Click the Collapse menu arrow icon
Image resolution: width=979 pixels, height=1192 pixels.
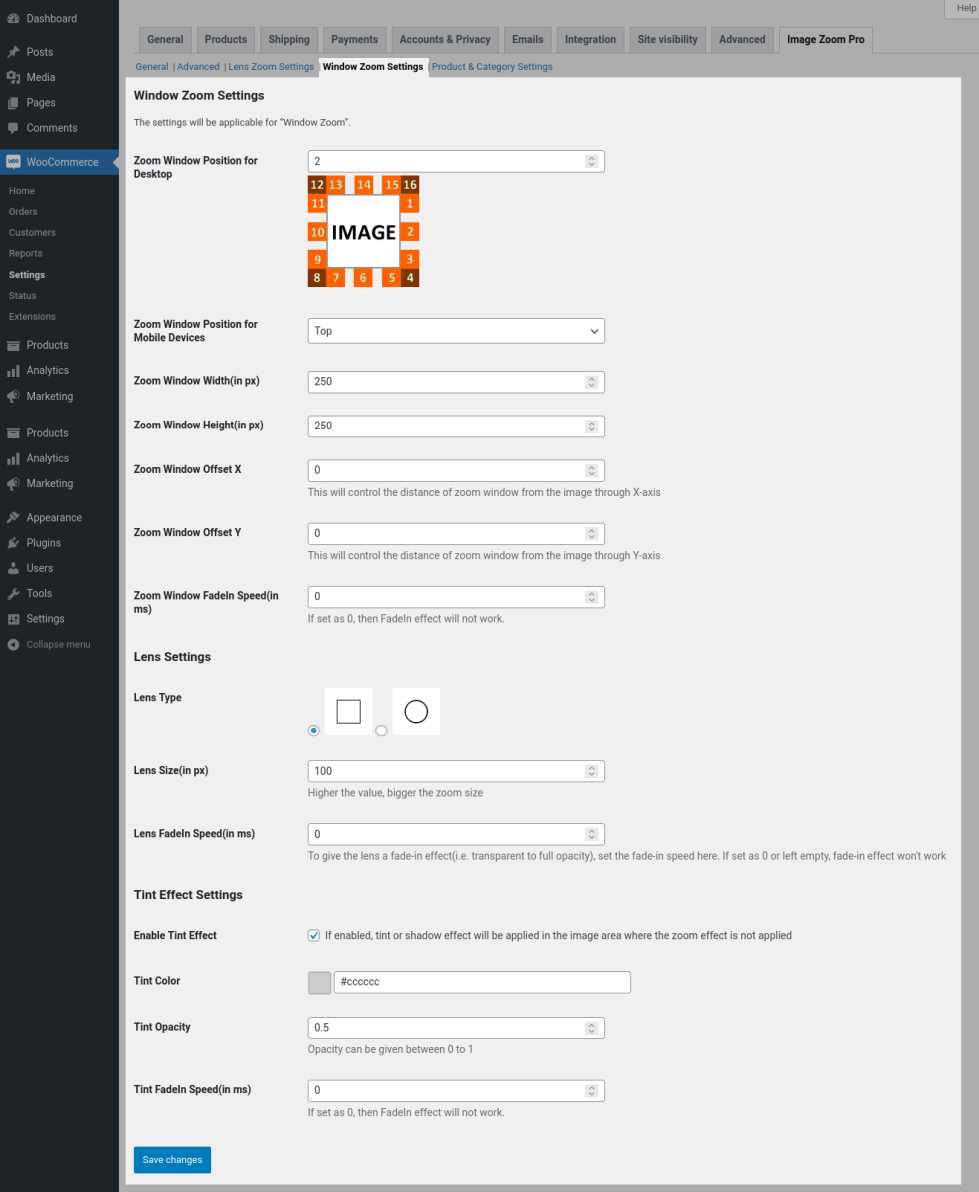point(13,645)
